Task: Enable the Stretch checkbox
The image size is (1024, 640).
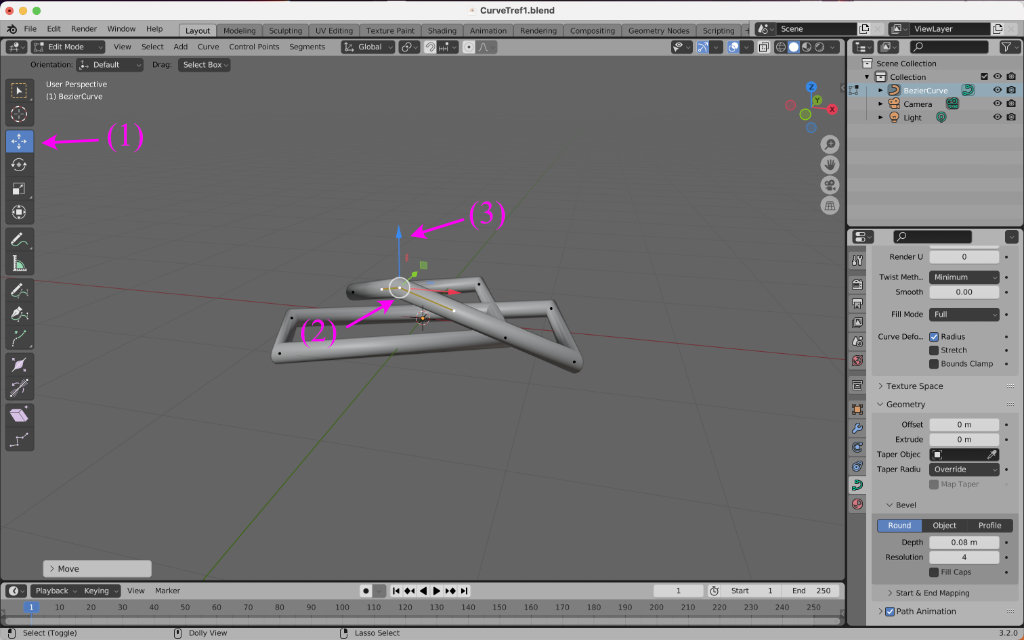Action: [x=934, y=350]
